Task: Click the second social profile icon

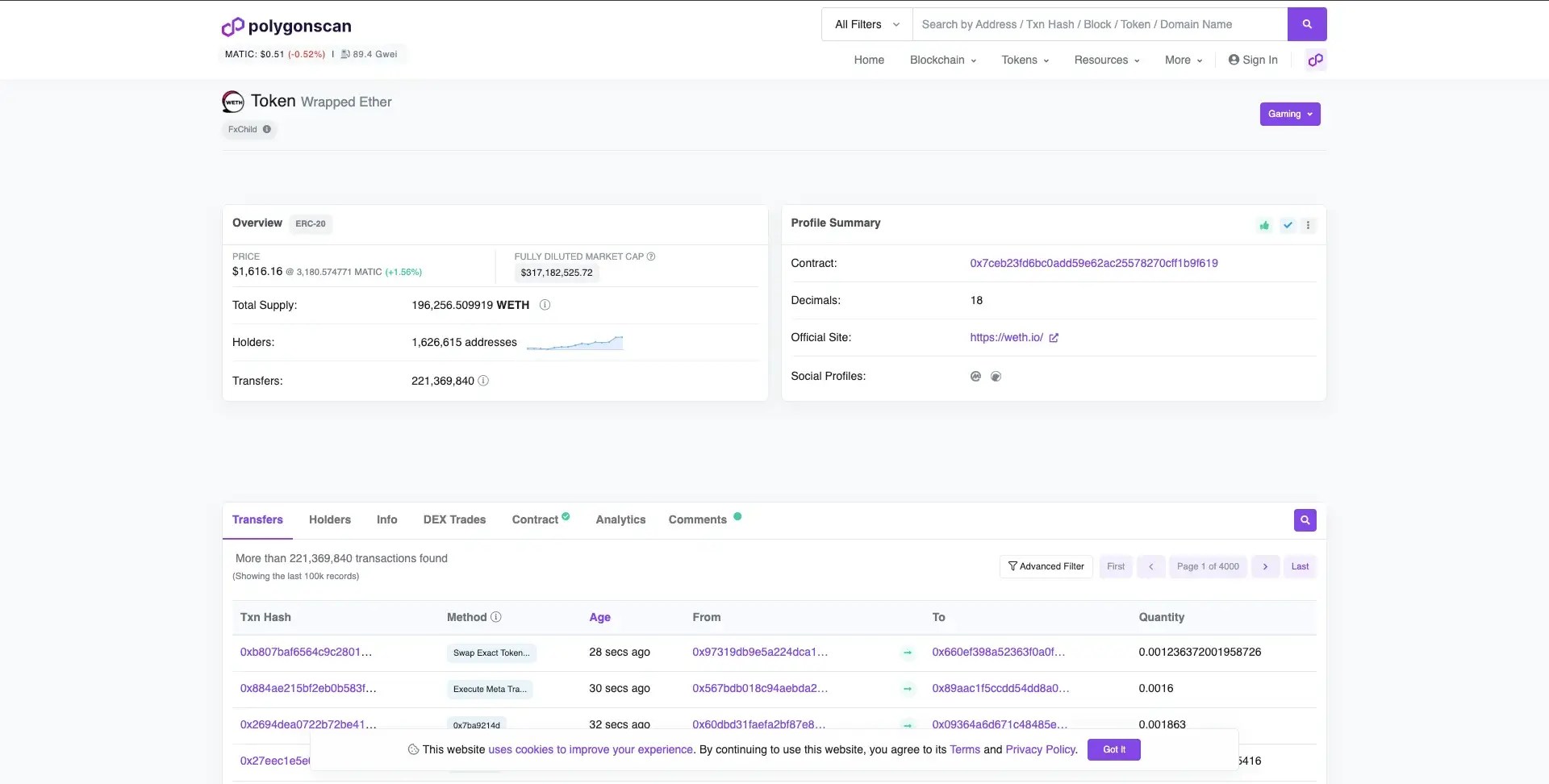Action: tap(996, 377)
